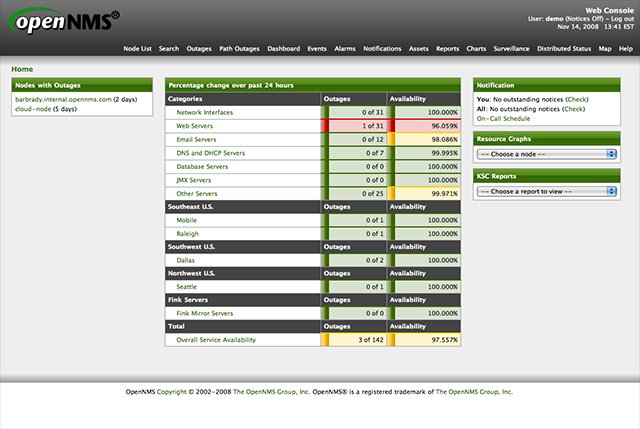Click the DNS and DHCP 0 of 7 outages cell
The image size is (640, 429).
coord(354,153)
